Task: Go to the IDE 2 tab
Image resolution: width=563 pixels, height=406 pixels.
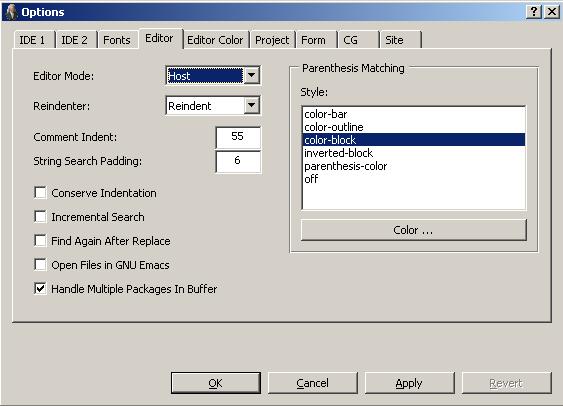Action: [74, 40]
